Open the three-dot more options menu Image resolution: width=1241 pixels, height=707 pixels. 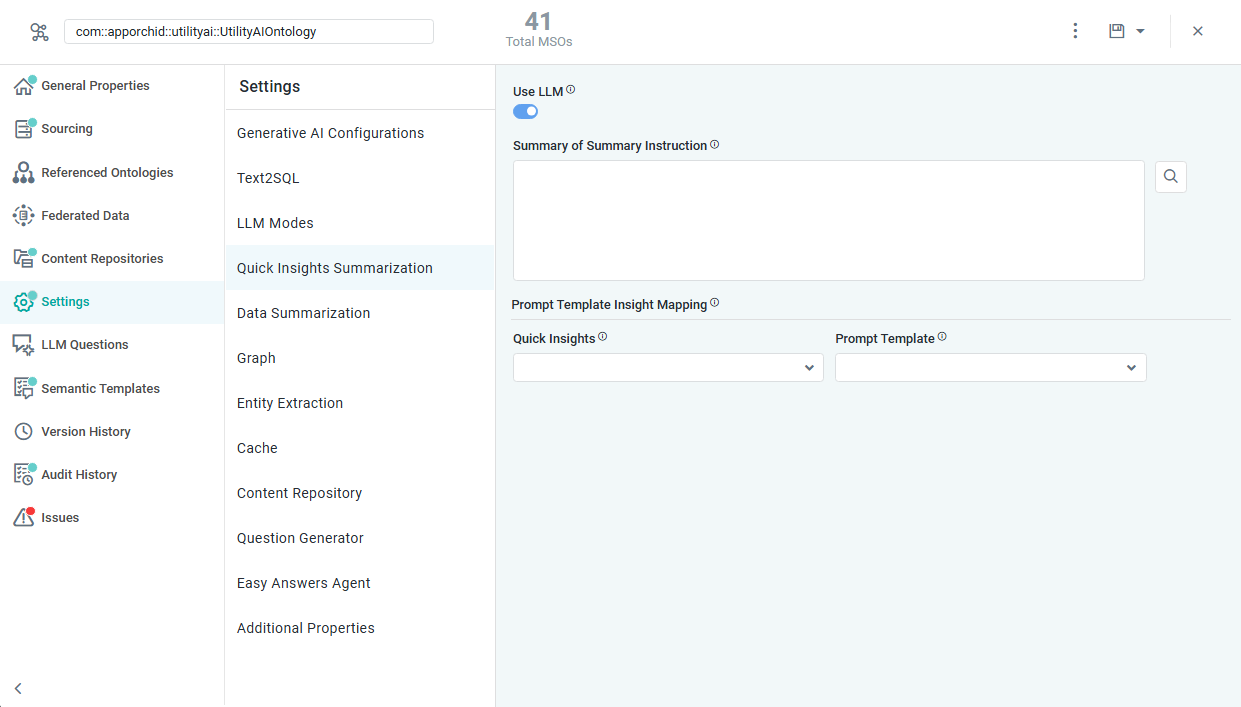click(1075, 31)
